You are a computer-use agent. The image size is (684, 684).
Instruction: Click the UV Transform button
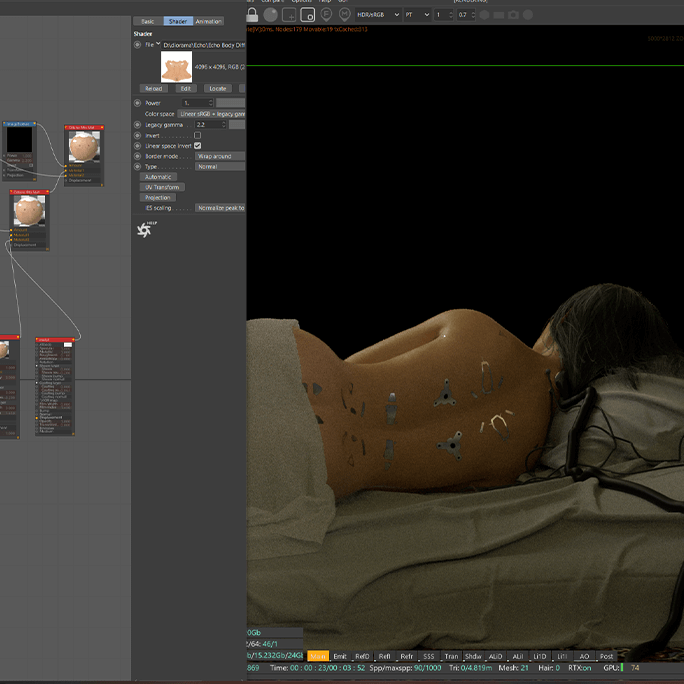[x=162, y=187]
